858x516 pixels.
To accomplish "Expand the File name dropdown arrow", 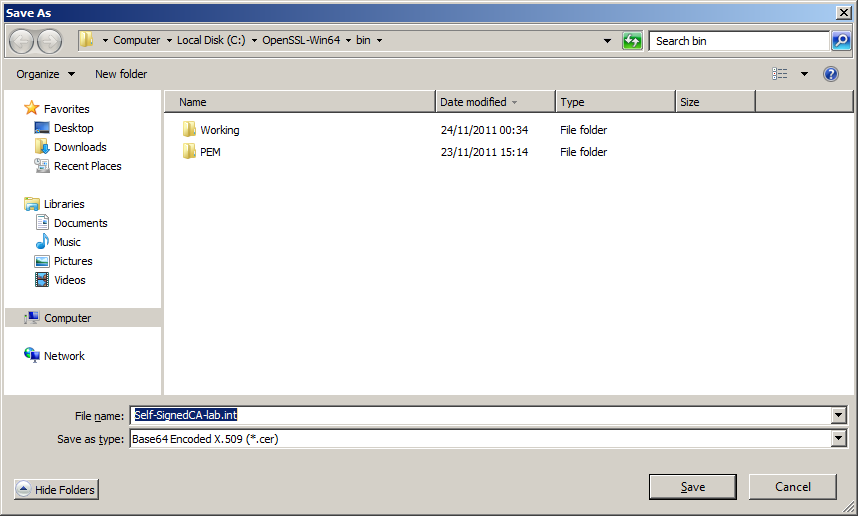I will pyautogui.click(x=838, y=416).
